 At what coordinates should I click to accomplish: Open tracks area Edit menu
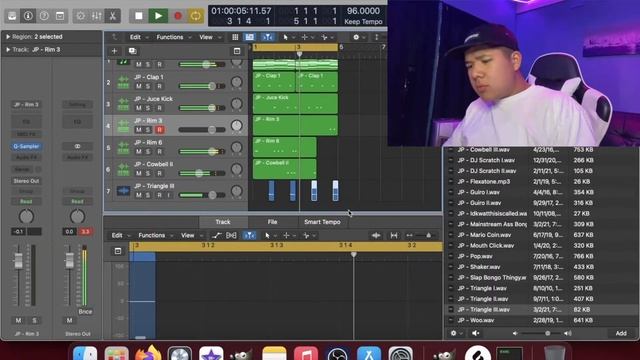138,37
